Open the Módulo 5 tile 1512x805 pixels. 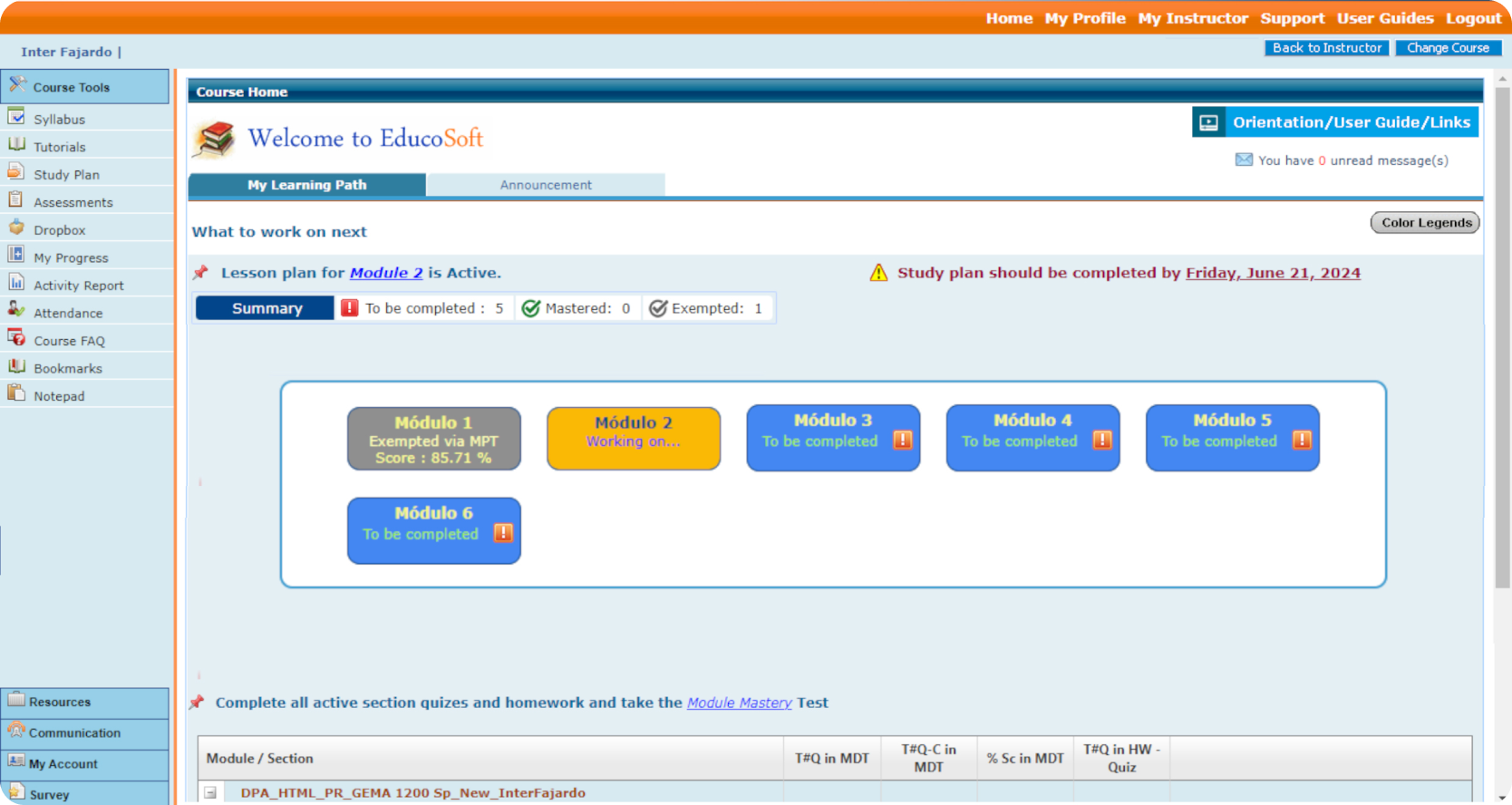pyautogui.click(x=1232, y=438)
